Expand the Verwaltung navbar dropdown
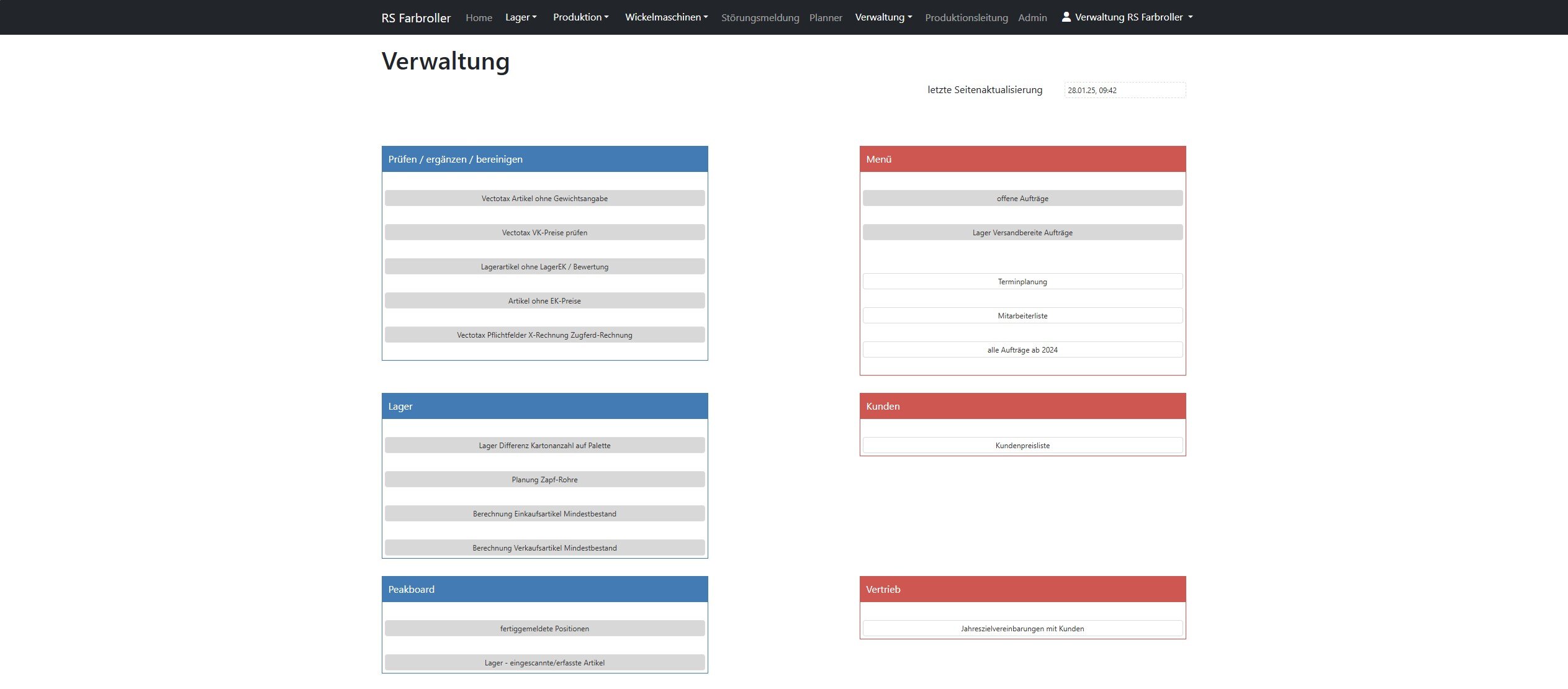1568x689 pixels. [x=883, y=17]
